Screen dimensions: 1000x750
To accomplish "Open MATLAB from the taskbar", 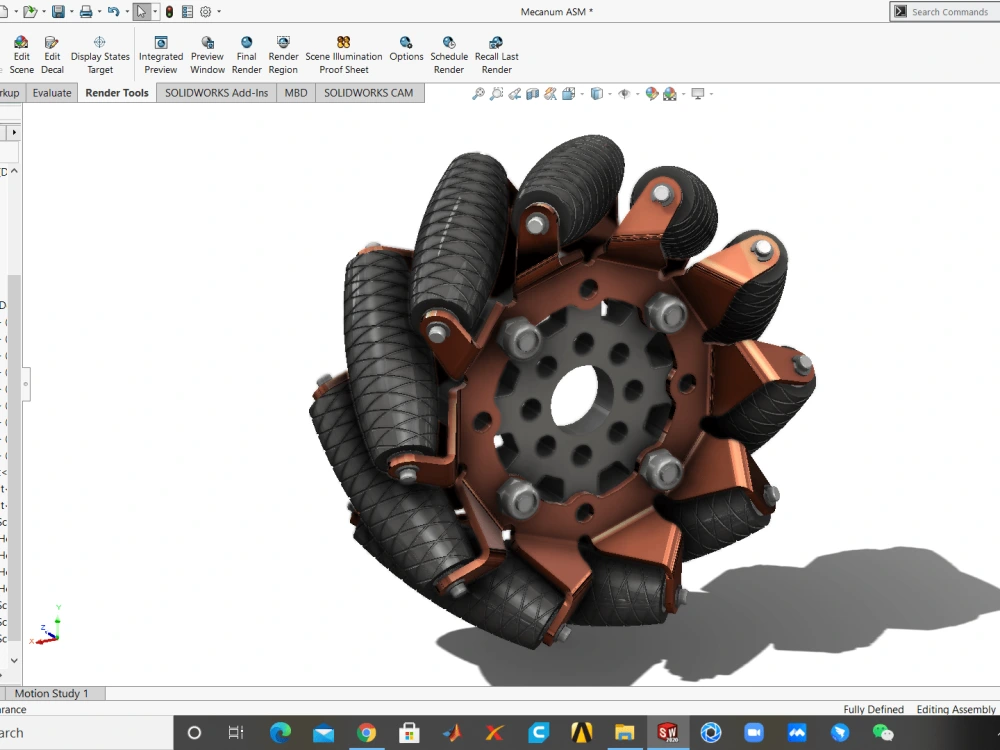I will 452,733.
